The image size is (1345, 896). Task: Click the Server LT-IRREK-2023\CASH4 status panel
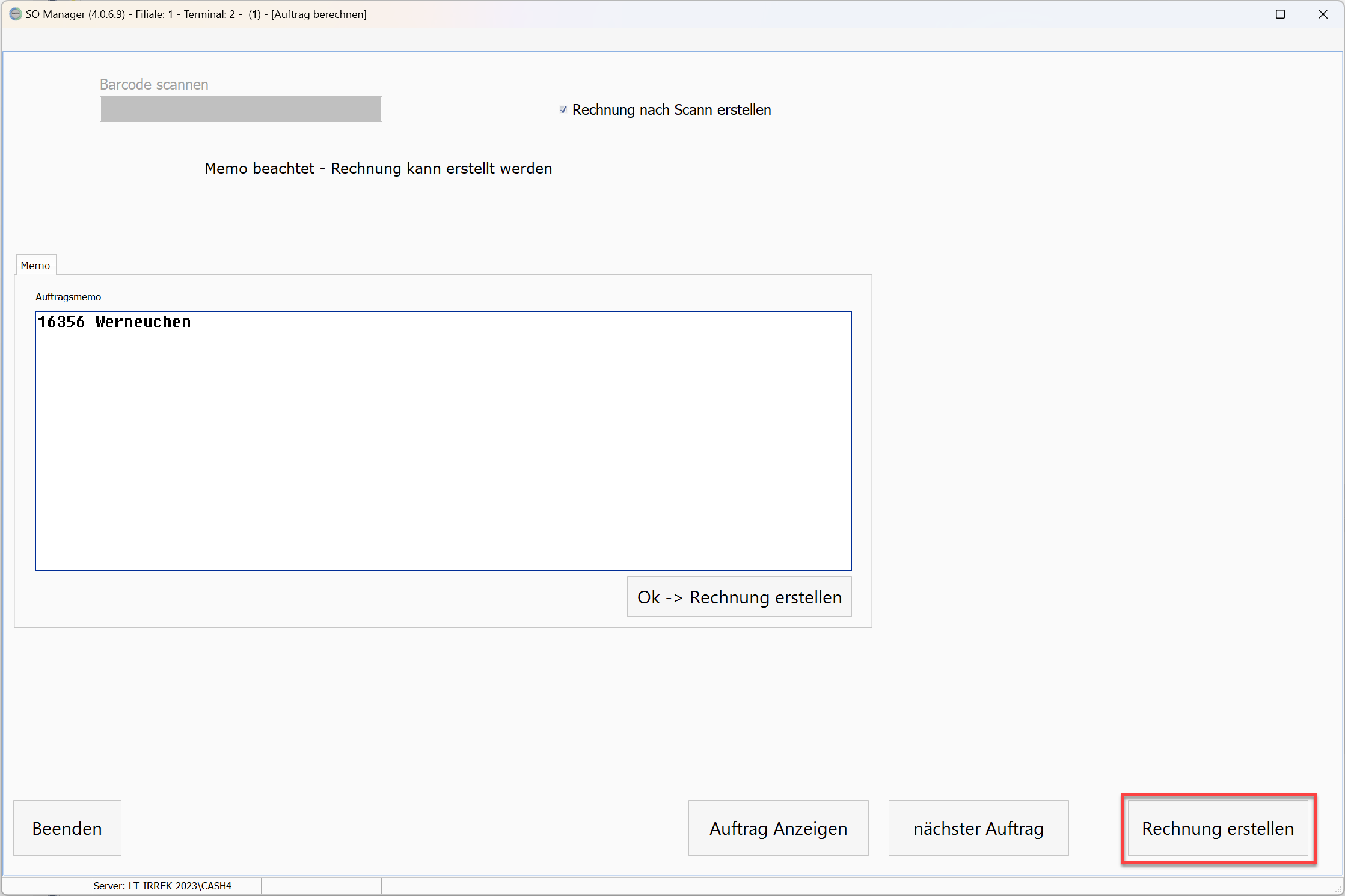pyautogui.click(x=162, y=886)
